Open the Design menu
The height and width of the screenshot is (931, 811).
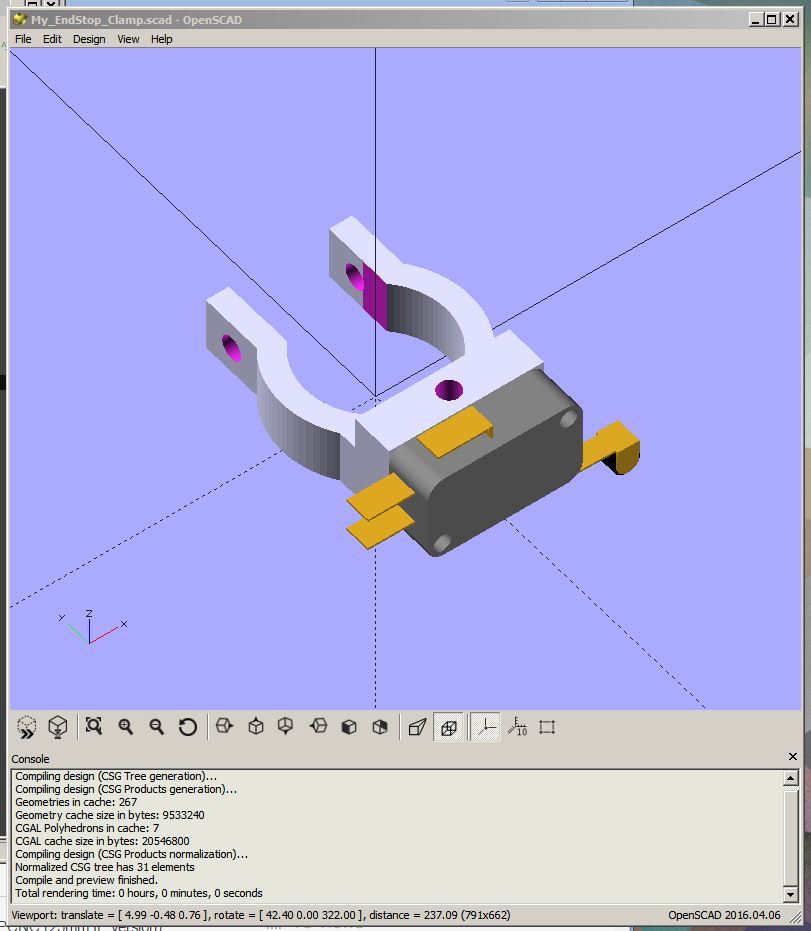pos(89,39)
